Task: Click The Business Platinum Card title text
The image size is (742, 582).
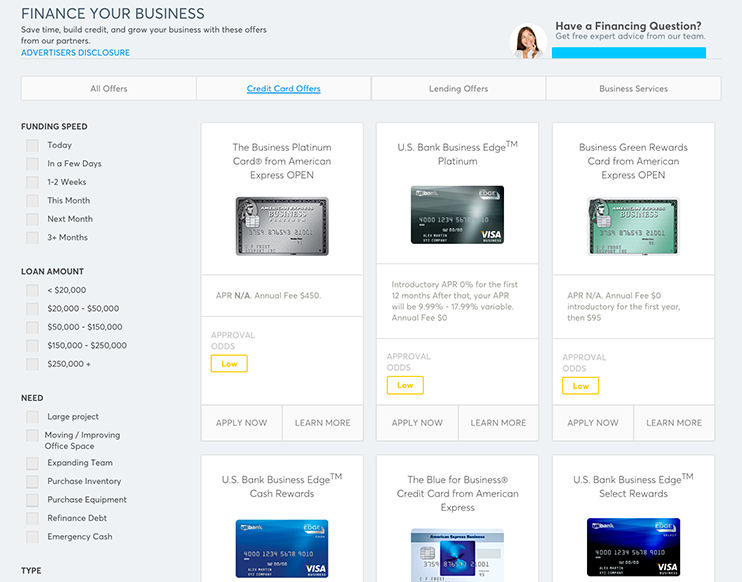Action: tap(282, 161)
